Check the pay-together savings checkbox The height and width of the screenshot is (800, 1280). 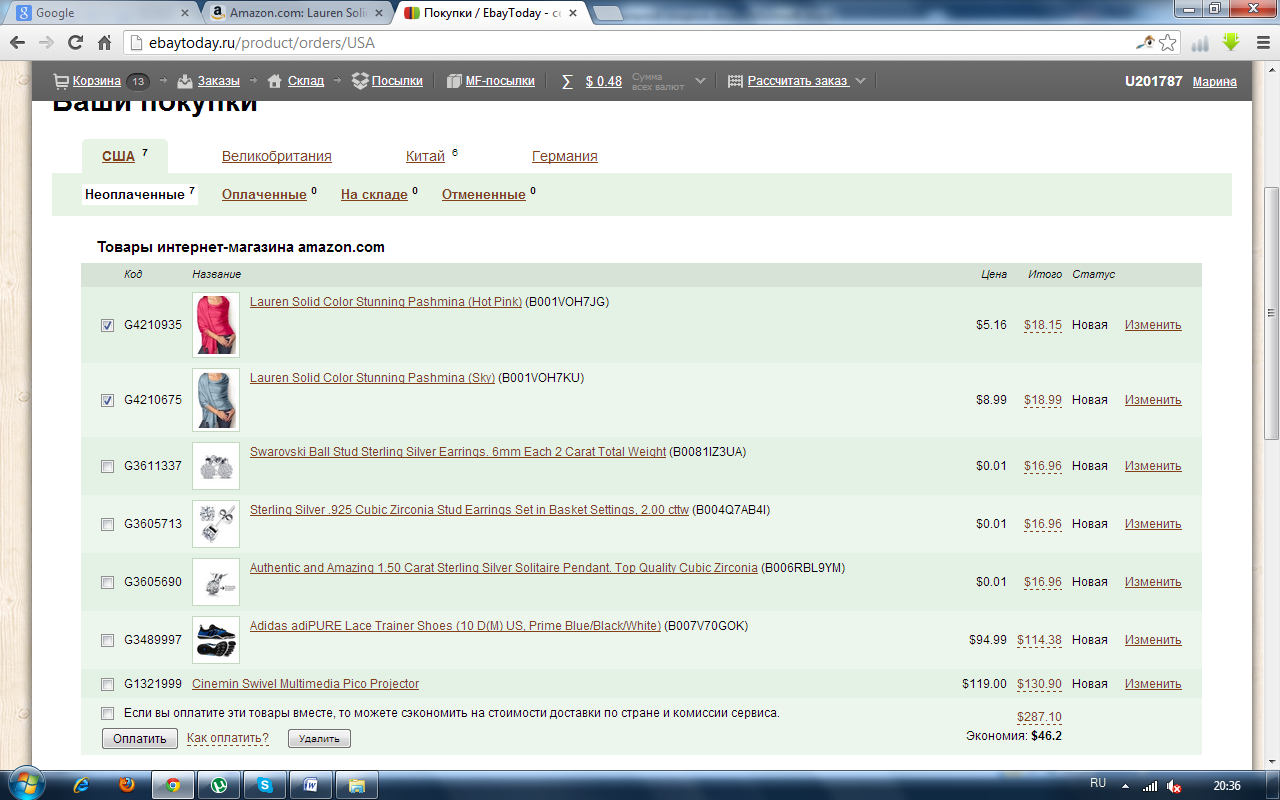107,713
